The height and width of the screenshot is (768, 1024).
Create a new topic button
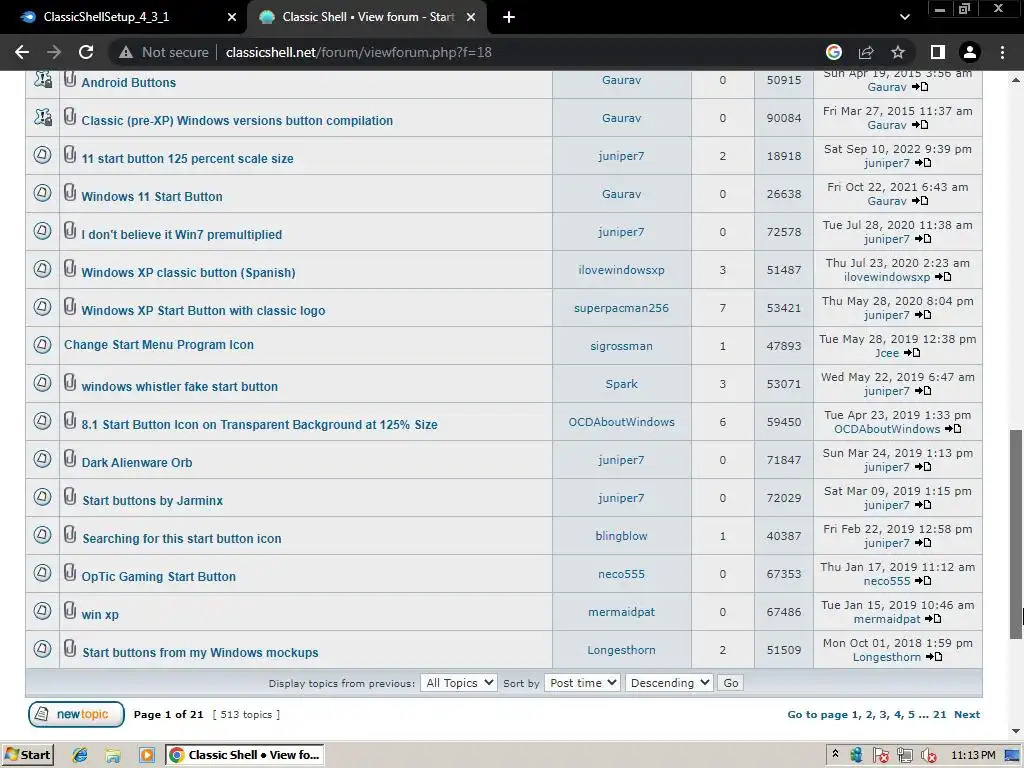[x=76, y=714]
